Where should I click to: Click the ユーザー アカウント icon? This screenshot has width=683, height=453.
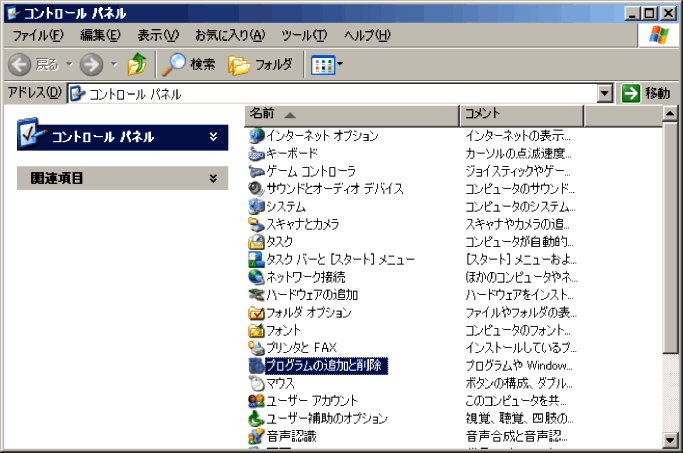[x=256, y=401]
